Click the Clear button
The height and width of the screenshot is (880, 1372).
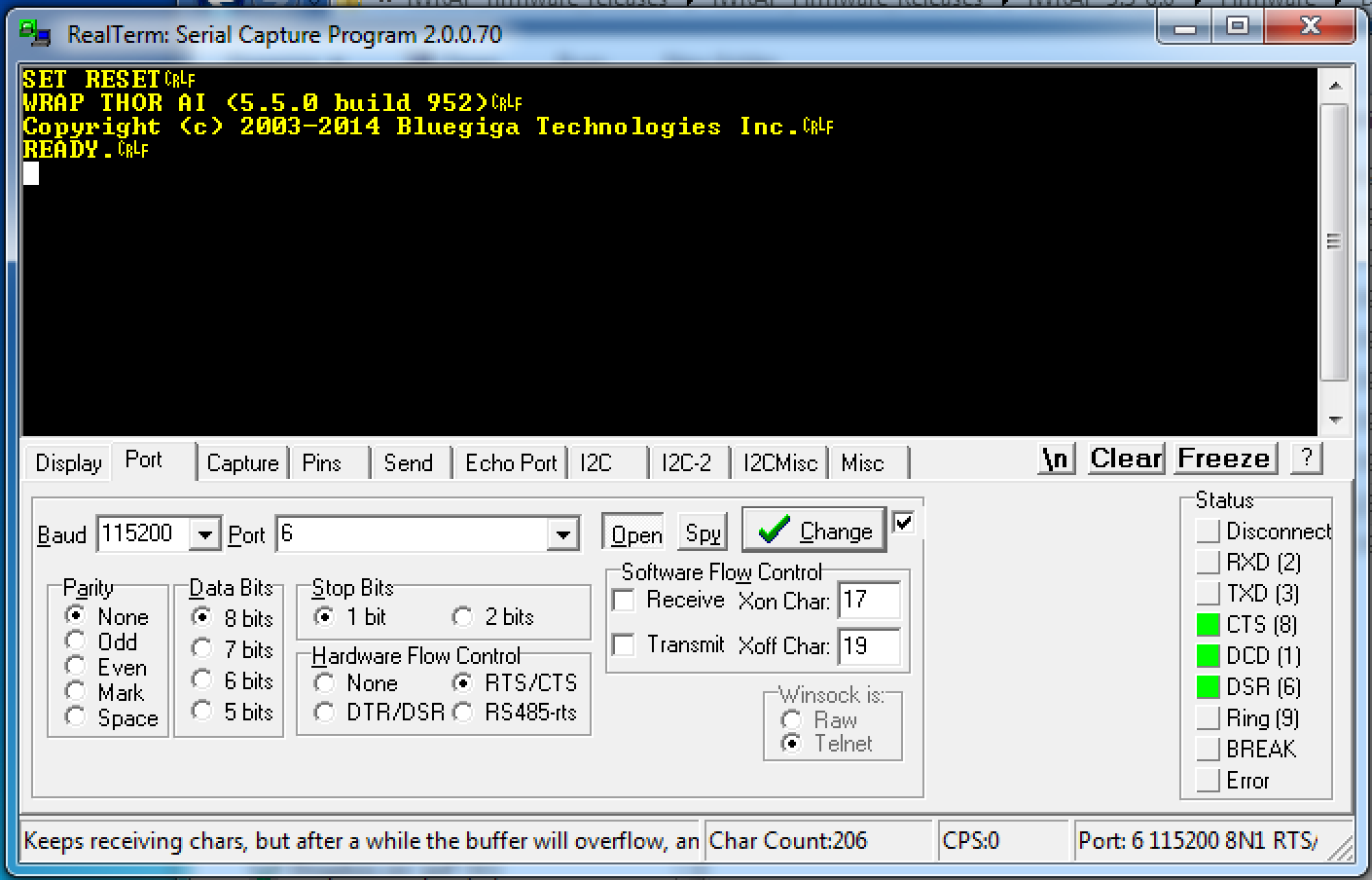[x=1125, y=458]
